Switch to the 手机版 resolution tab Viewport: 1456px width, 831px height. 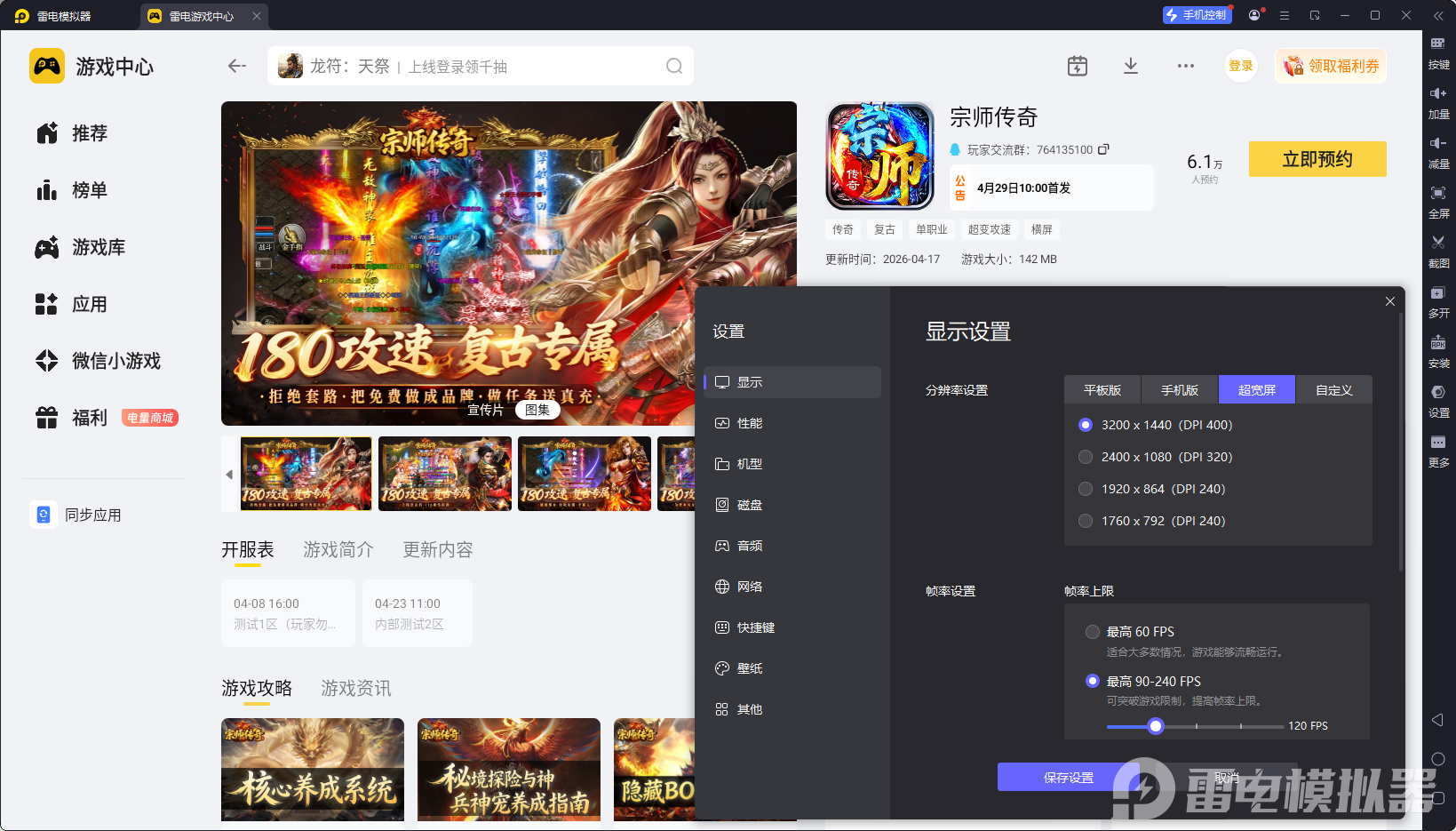[1180, 390]
